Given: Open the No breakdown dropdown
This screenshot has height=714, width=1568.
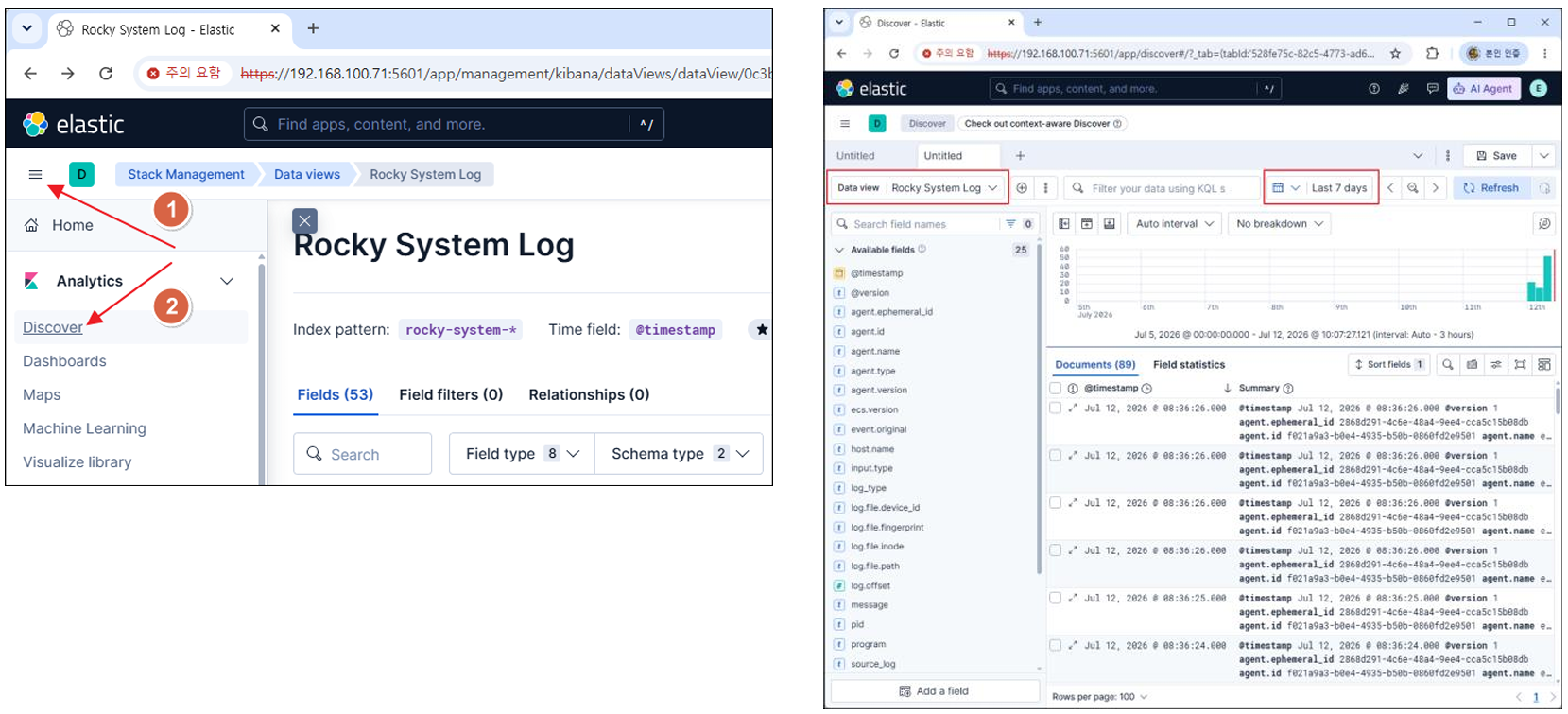Looking at the screenshot, I should [1280, 224].
